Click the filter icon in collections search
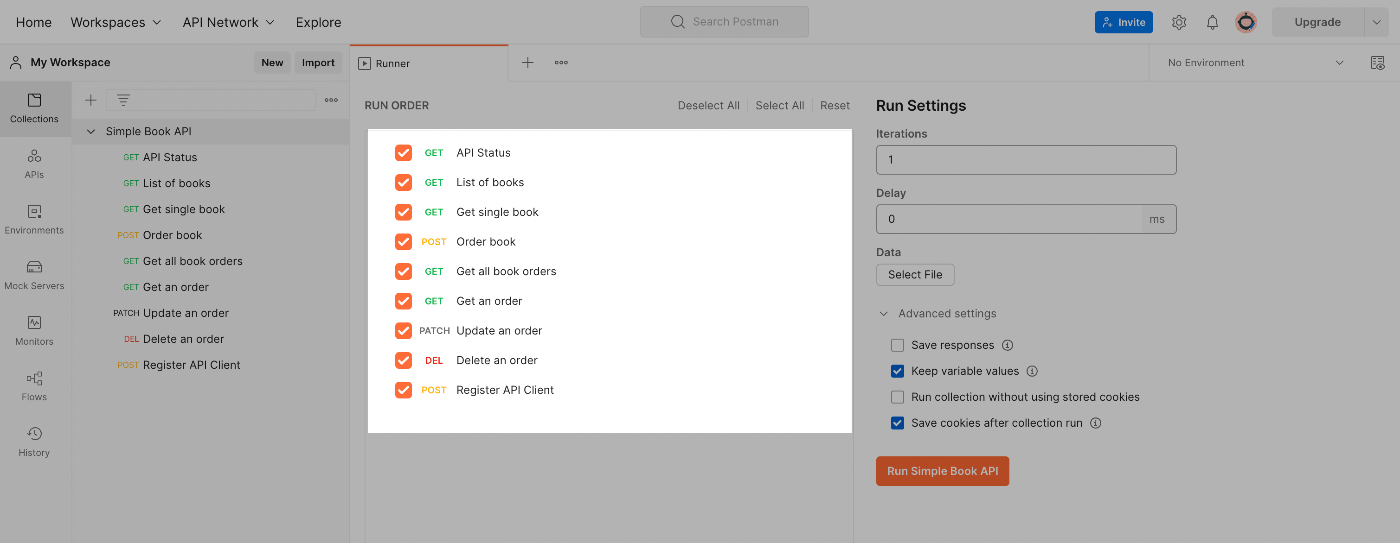Viewport: 1400px width, 543px height. tap(123, 100)
